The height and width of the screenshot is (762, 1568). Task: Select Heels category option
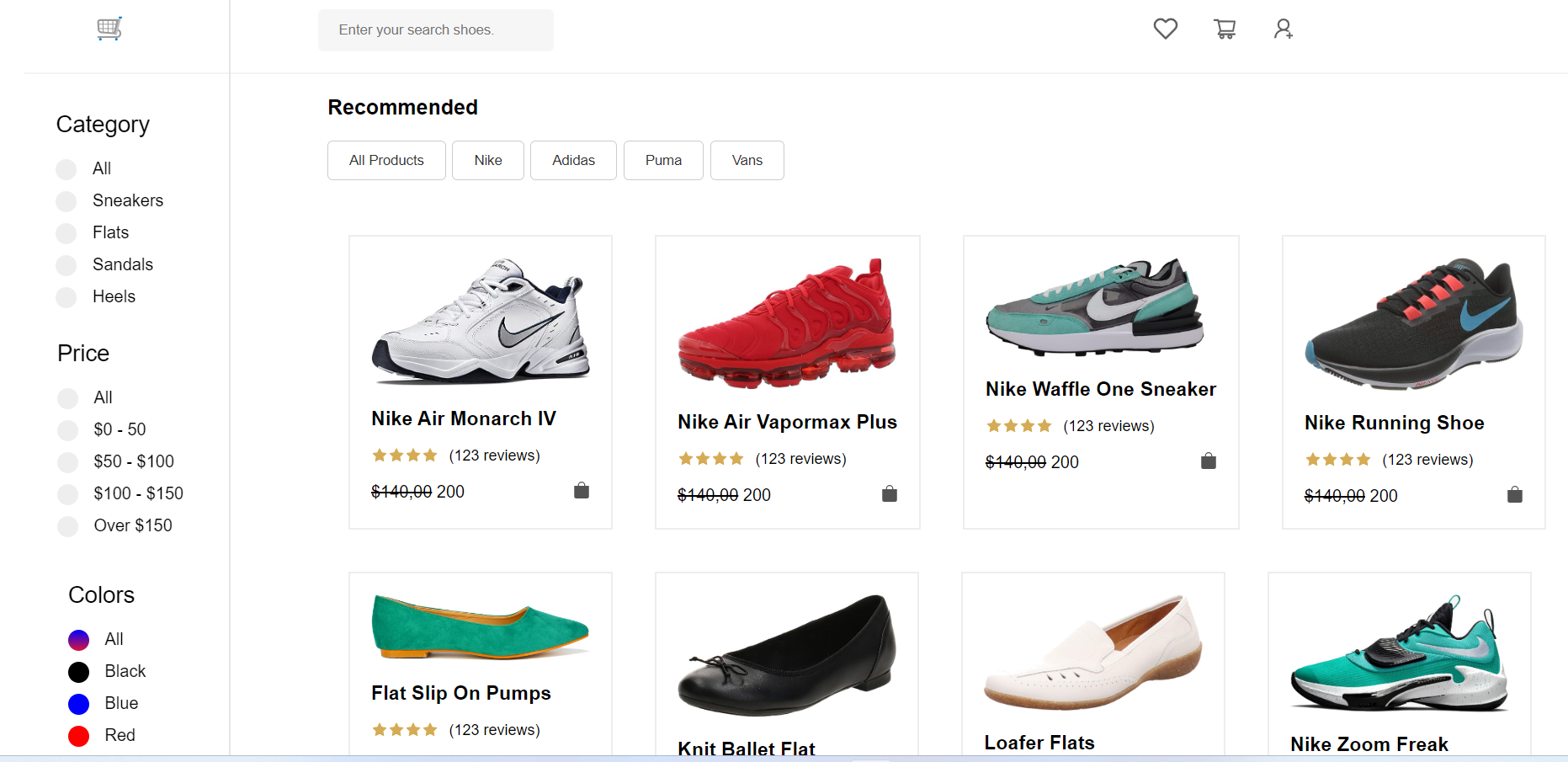pyautogui.click(x=66, y=297)
